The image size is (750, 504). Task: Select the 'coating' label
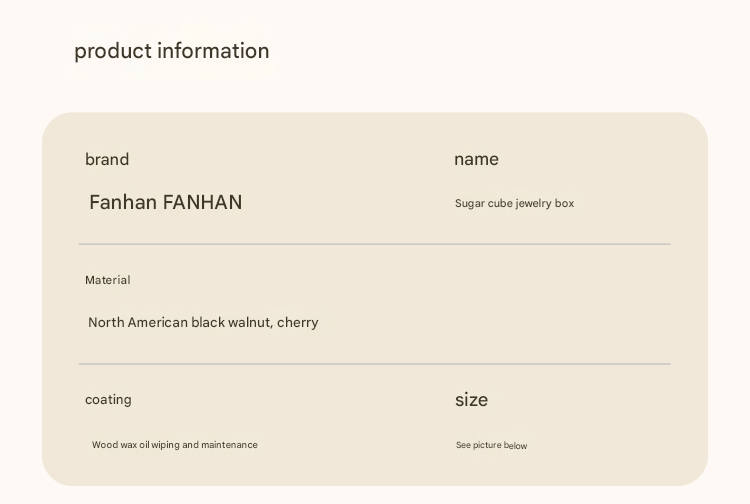108,399
